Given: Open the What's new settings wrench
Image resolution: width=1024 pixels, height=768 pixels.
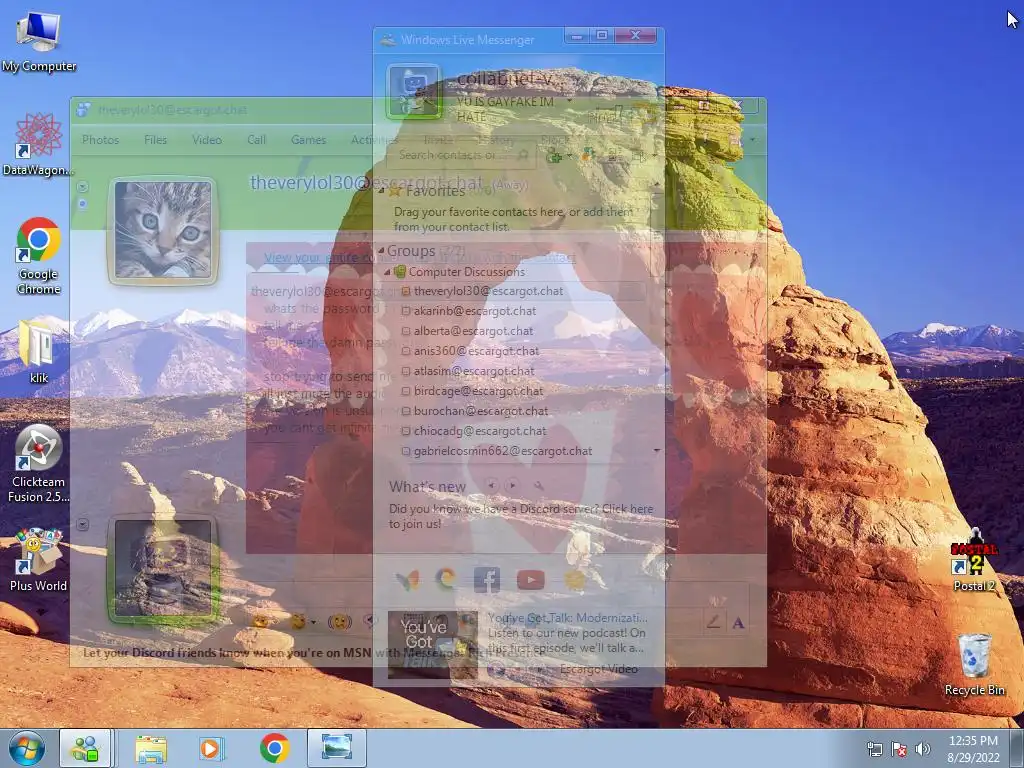Looking at the screenshot, I should (x=538, y=485).
